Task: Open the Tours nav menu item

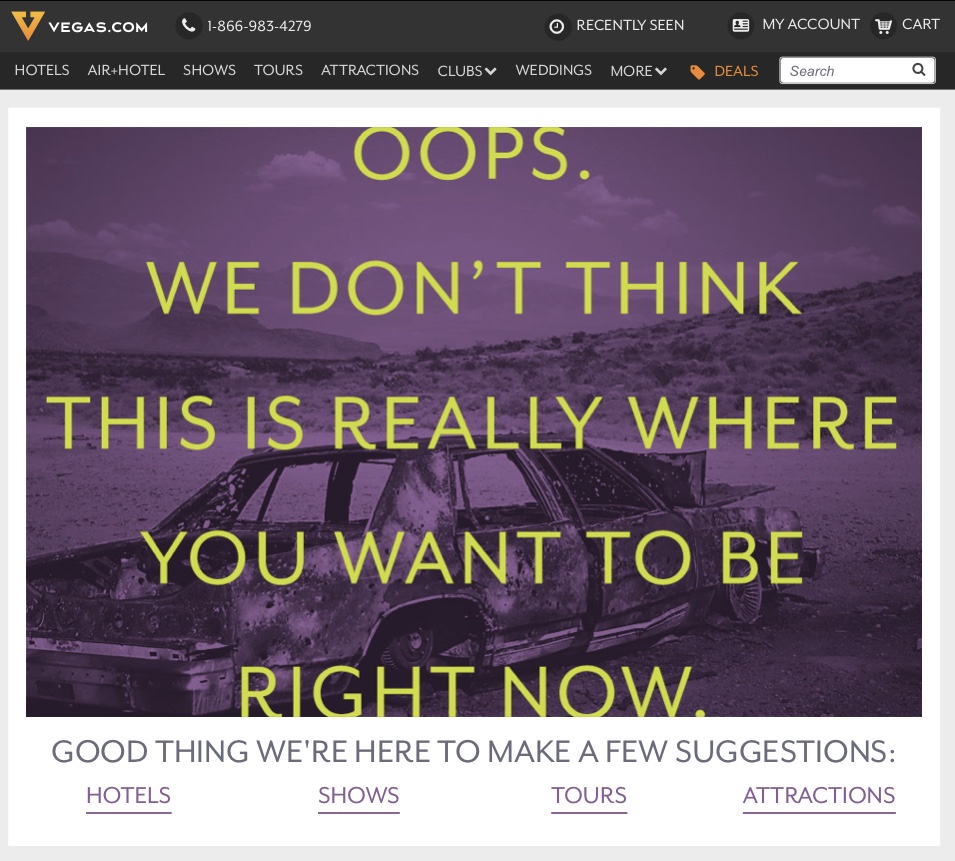Action: 278,70
